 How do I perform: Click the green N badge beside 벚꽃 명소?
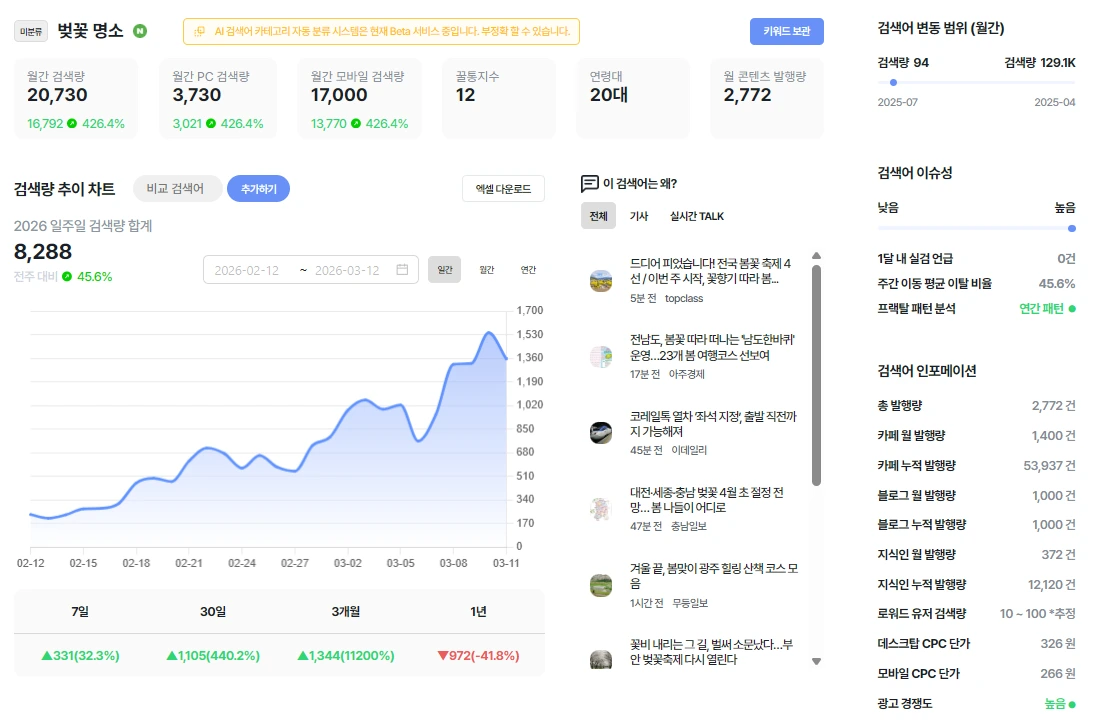[x=140, y=31]
